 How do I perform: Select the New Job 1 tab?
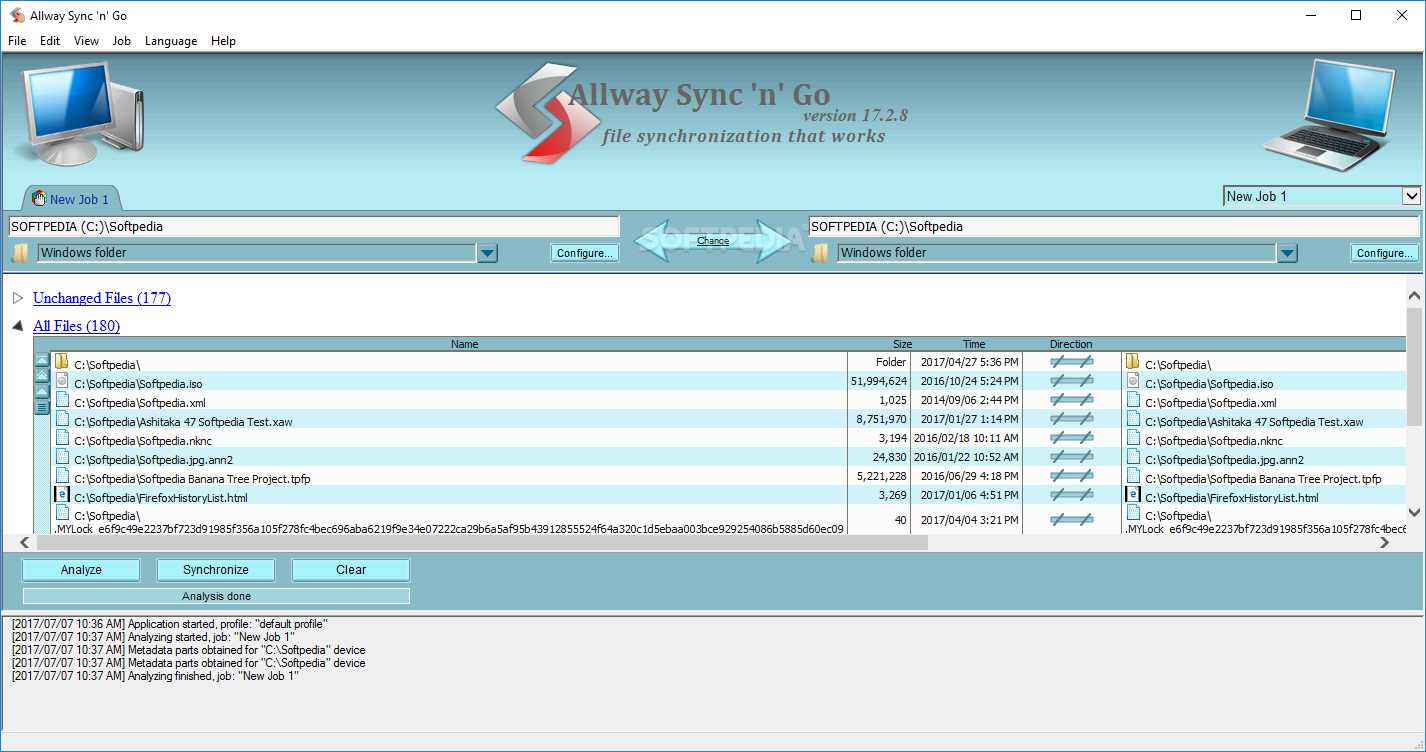point(71,198)
